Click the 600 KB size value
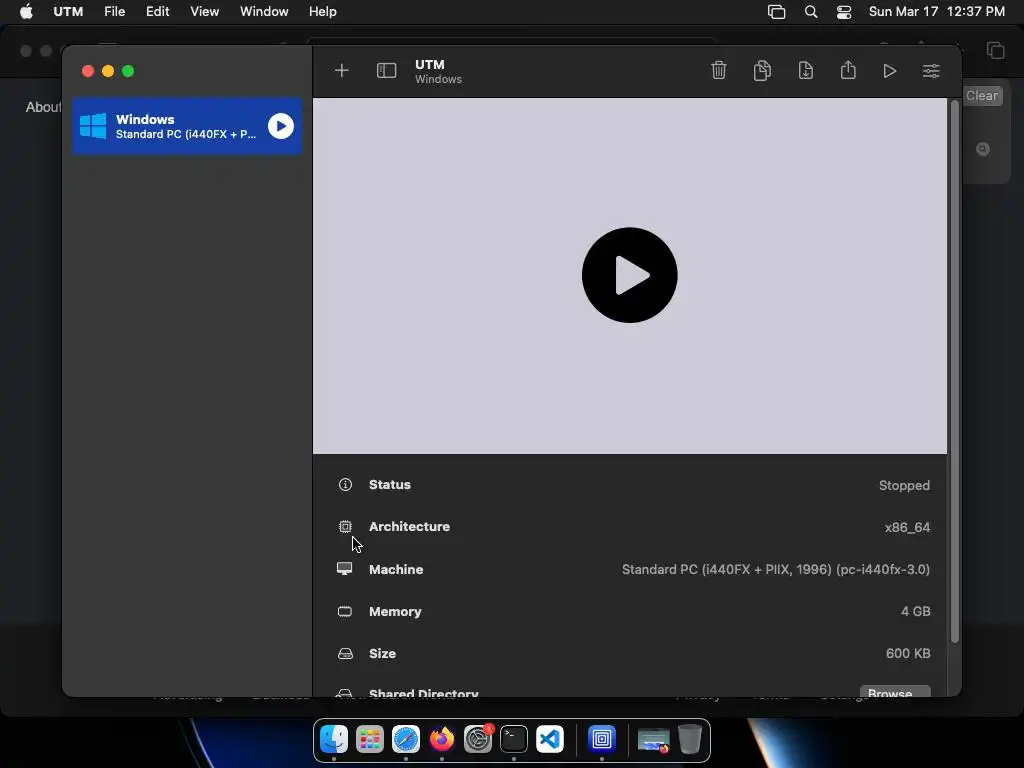Screen dimensions: 1024x768 pyautogui.click(x=908, y=654)
